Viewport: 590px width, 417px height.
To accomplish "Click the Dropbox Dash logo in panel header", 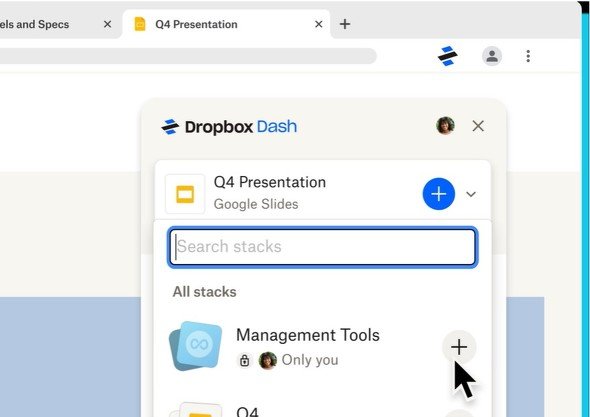I will click(229, 127).
